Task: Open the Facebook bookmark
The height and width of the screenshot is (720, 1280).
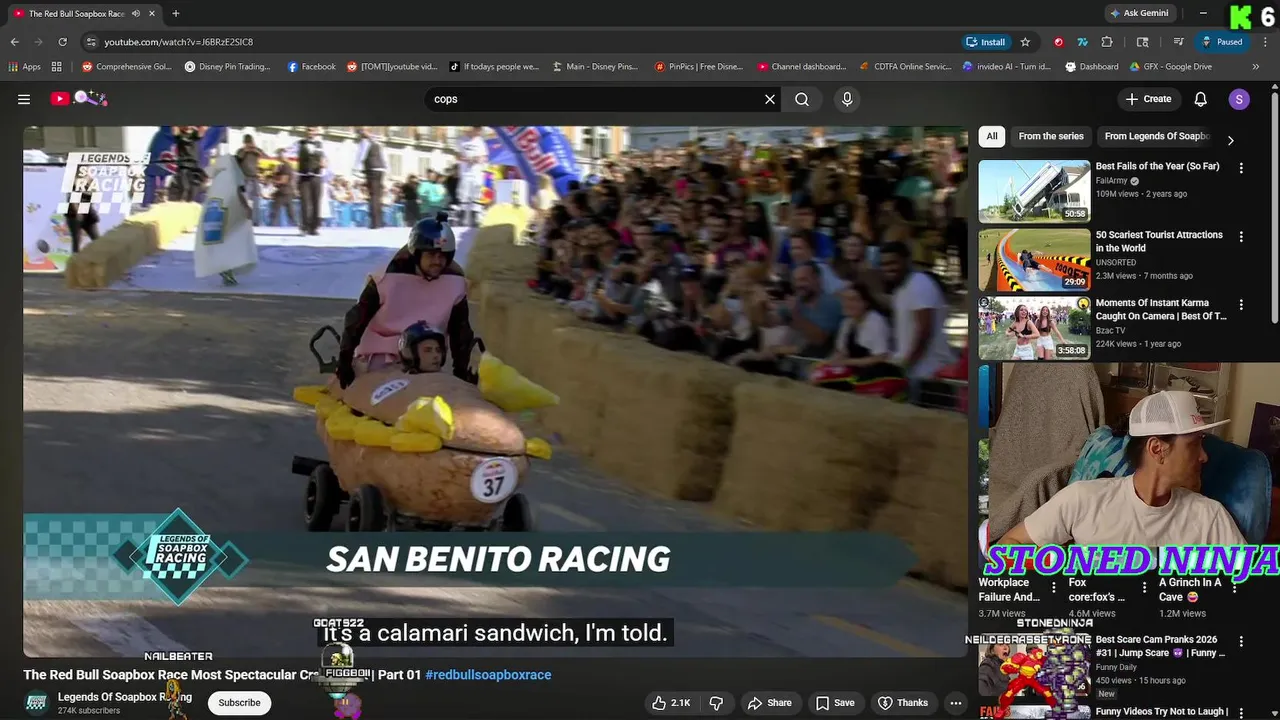Action: click(x=311, y=67)
